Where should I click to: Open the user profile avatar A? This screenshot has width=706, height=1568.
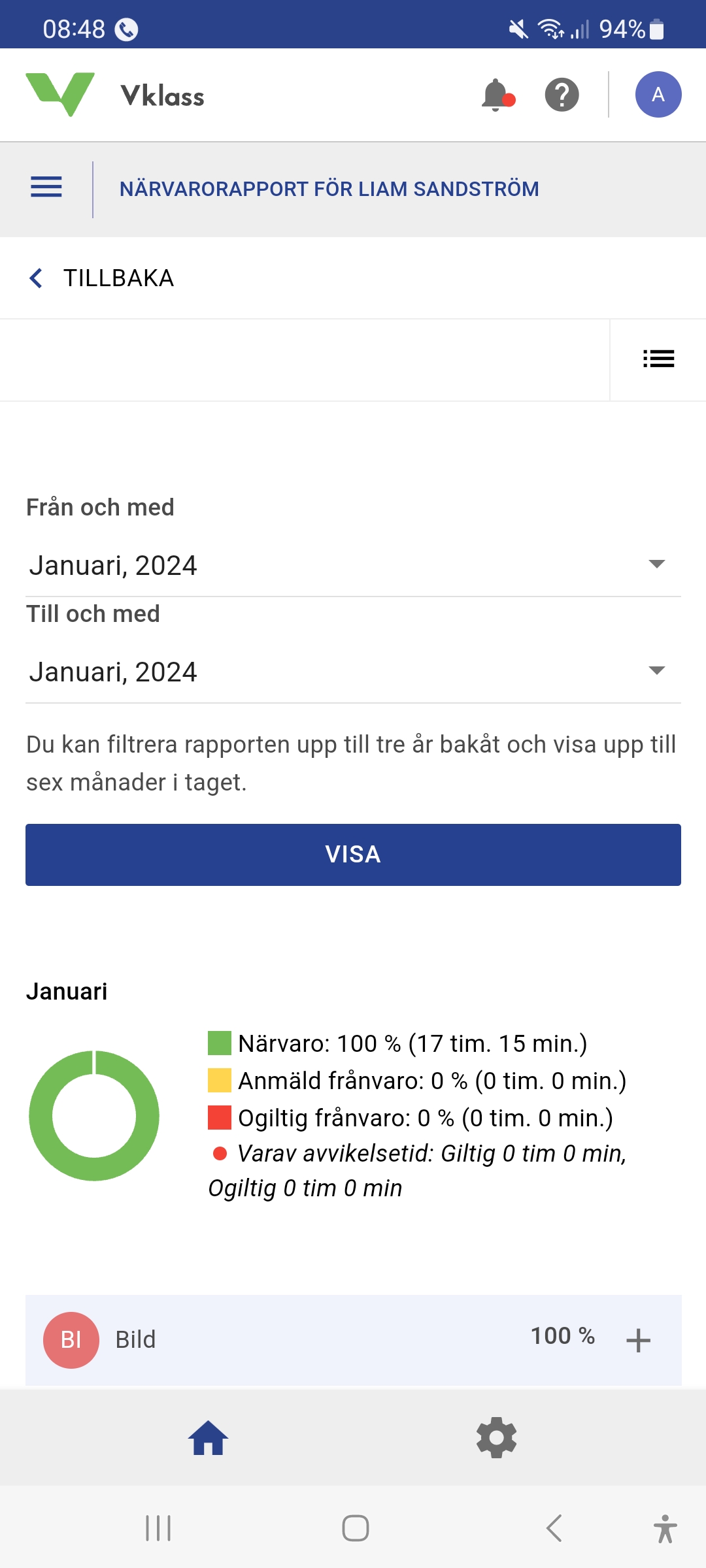click(658, 95)
